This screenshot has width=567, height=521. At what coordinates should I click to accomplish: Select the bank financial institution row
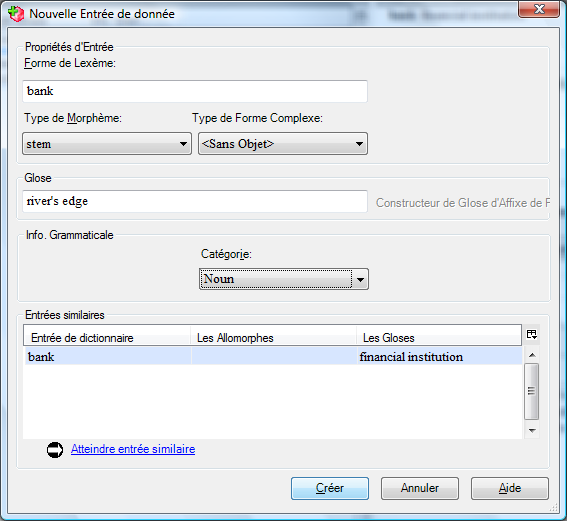coord(273,356)
